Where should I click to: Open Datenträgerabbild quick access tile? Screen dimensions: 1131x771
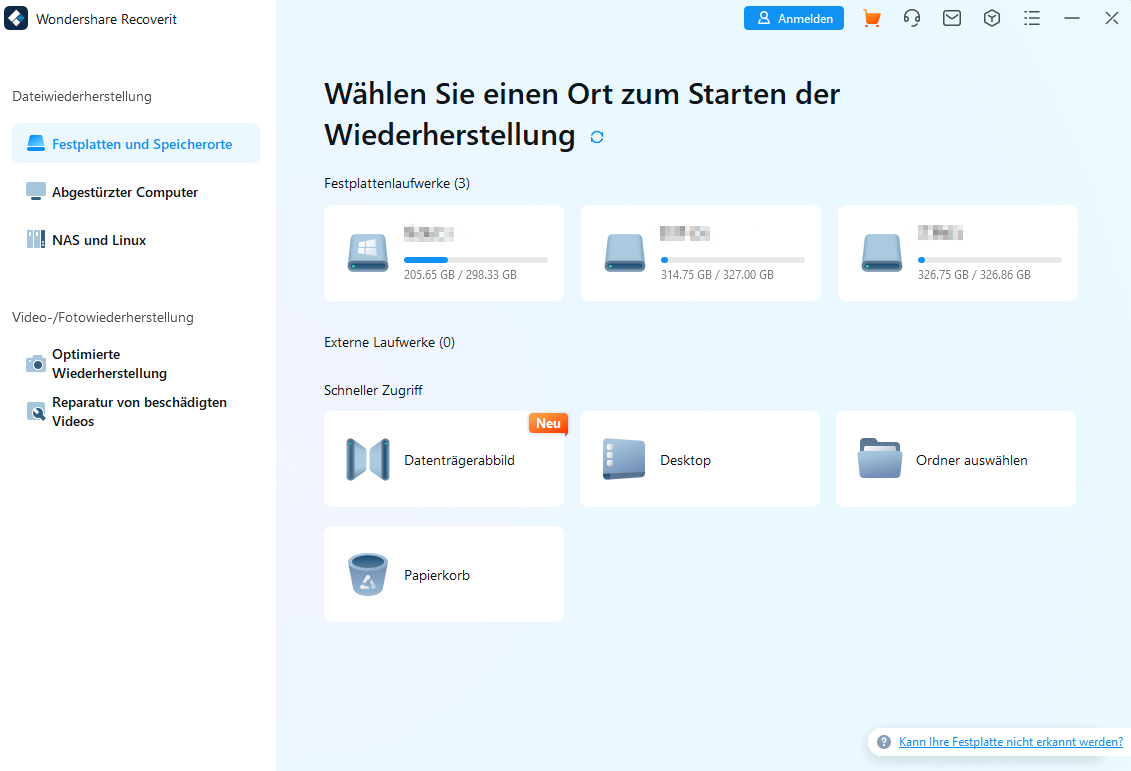tap(444, 459)
